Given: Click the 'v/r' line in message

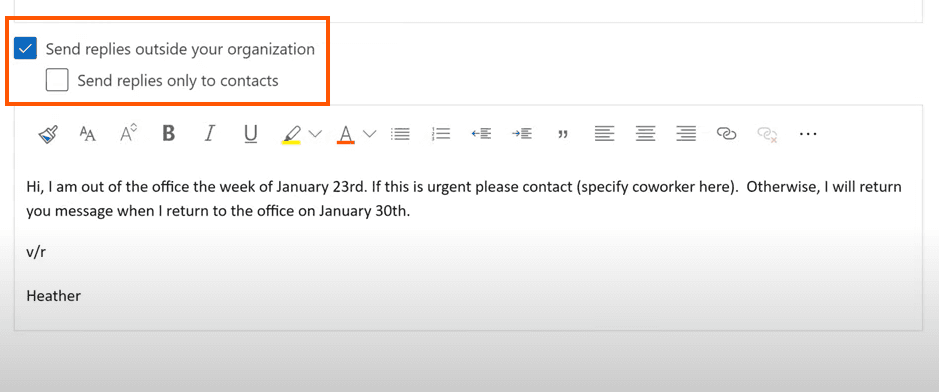Looking at the screenshot, I should 36,252.
